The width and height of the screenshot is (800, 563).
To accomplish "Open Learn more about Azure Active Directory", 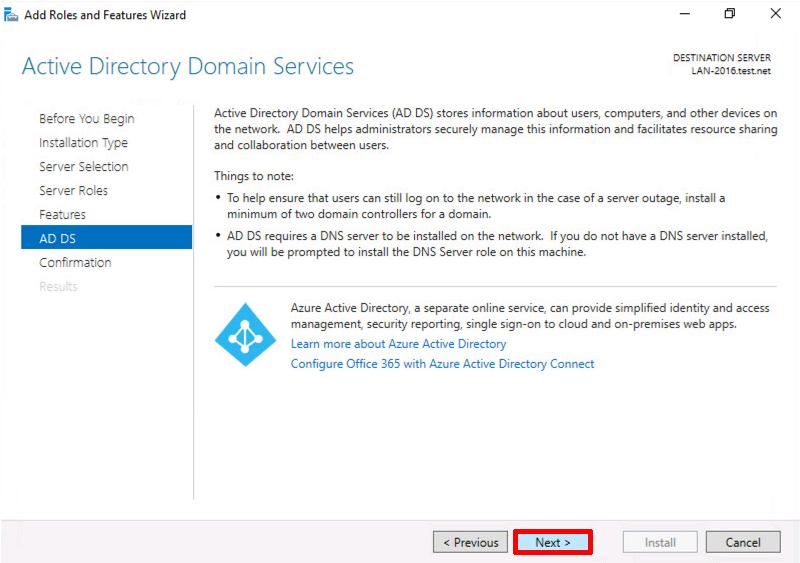I will 398,344.
